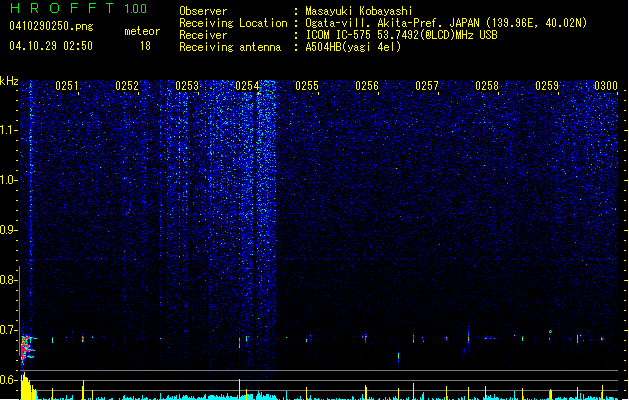Select the file name 0410290250.png
This screenshot has width=629, height=400.
coord(51,26)
